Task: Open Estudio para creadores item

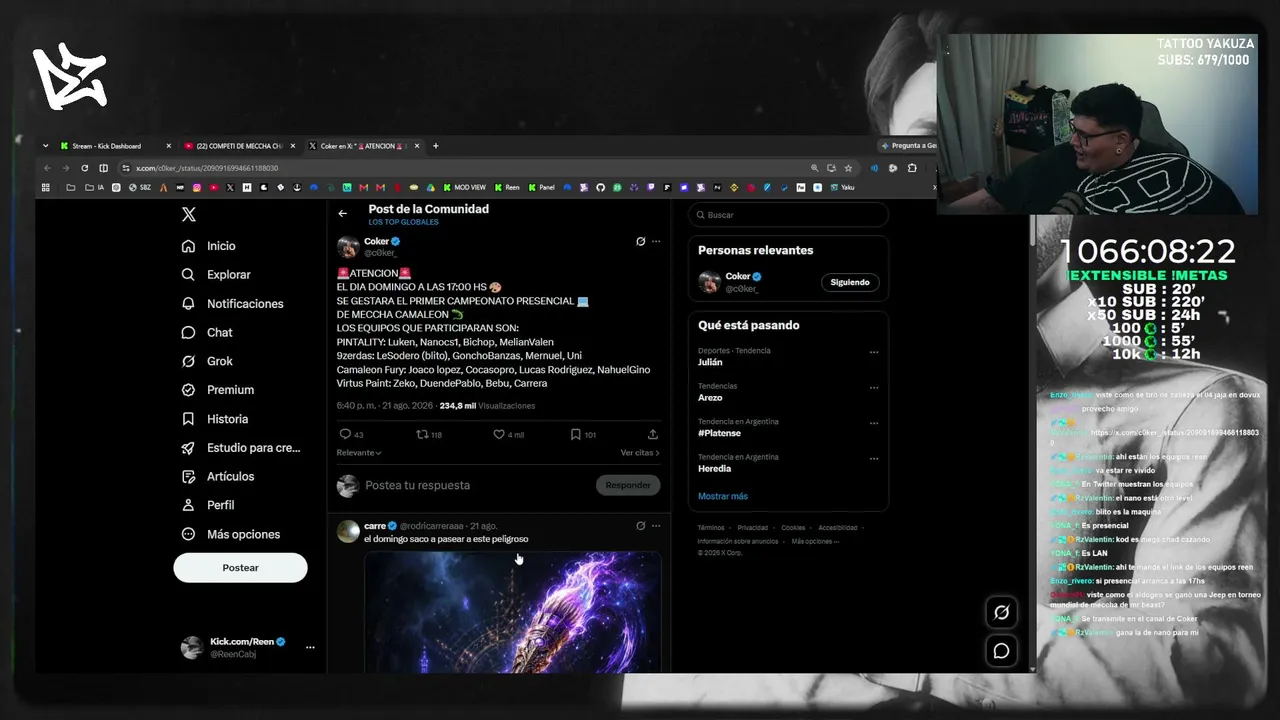Action: pos(241,448)
